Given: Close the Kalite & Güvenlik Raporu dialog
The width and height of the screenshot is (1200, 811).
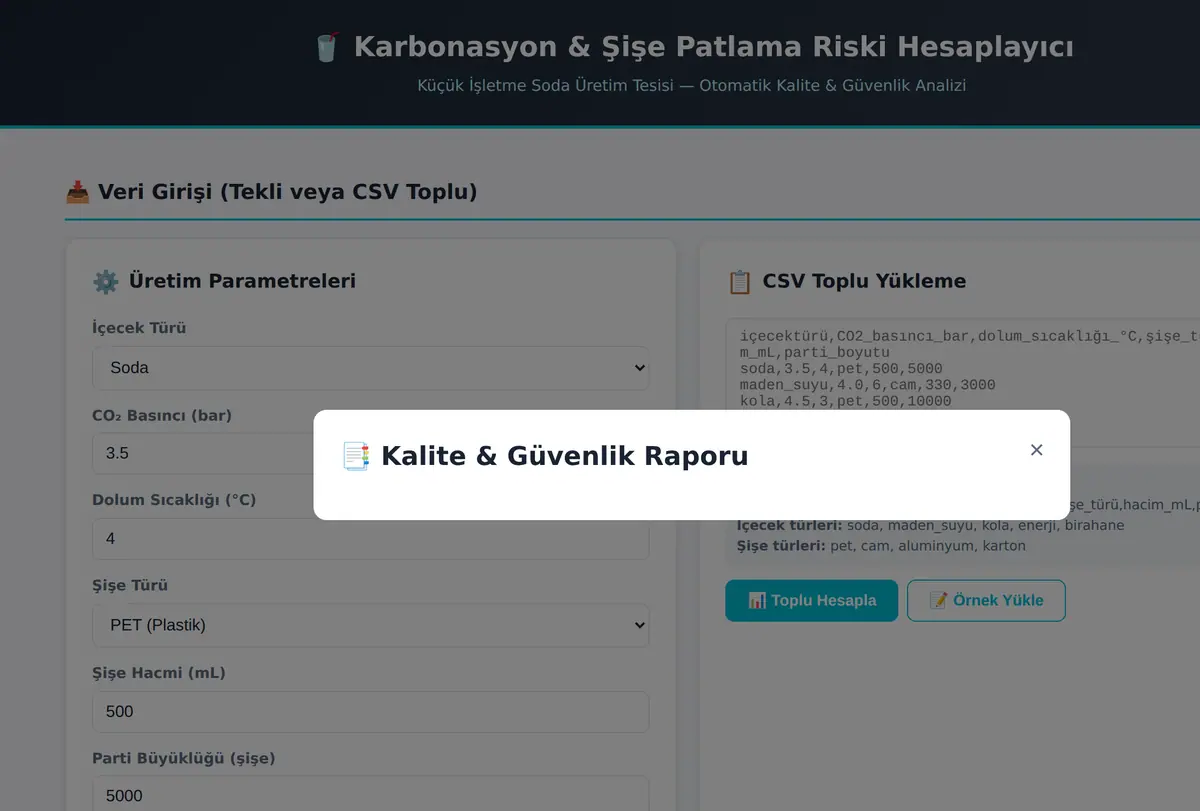Looking at the screenshot, I should click(x=1036, y=450).
